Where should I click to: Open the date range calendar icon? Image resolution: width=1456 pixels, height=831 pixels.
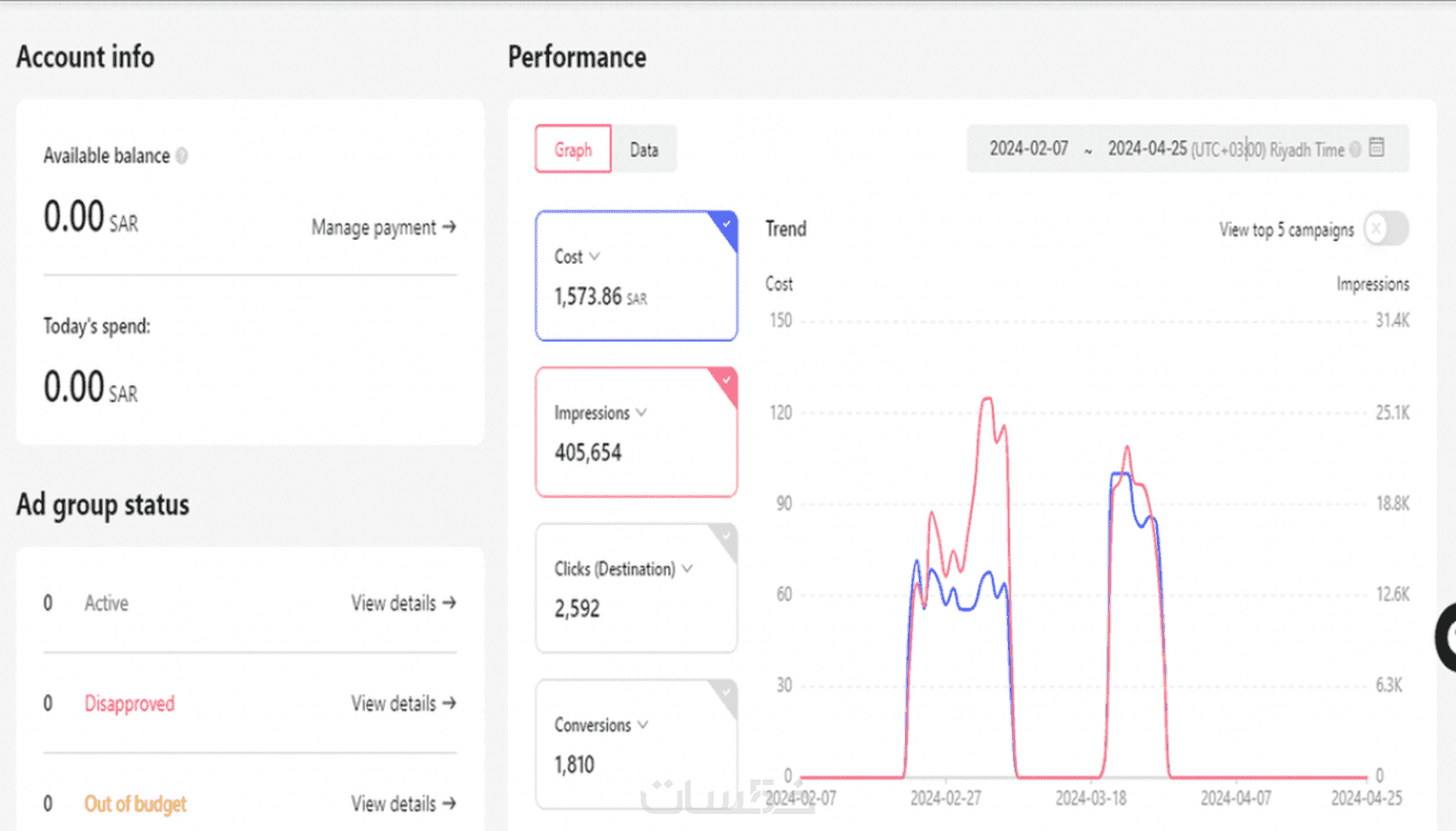point(1376,147)
